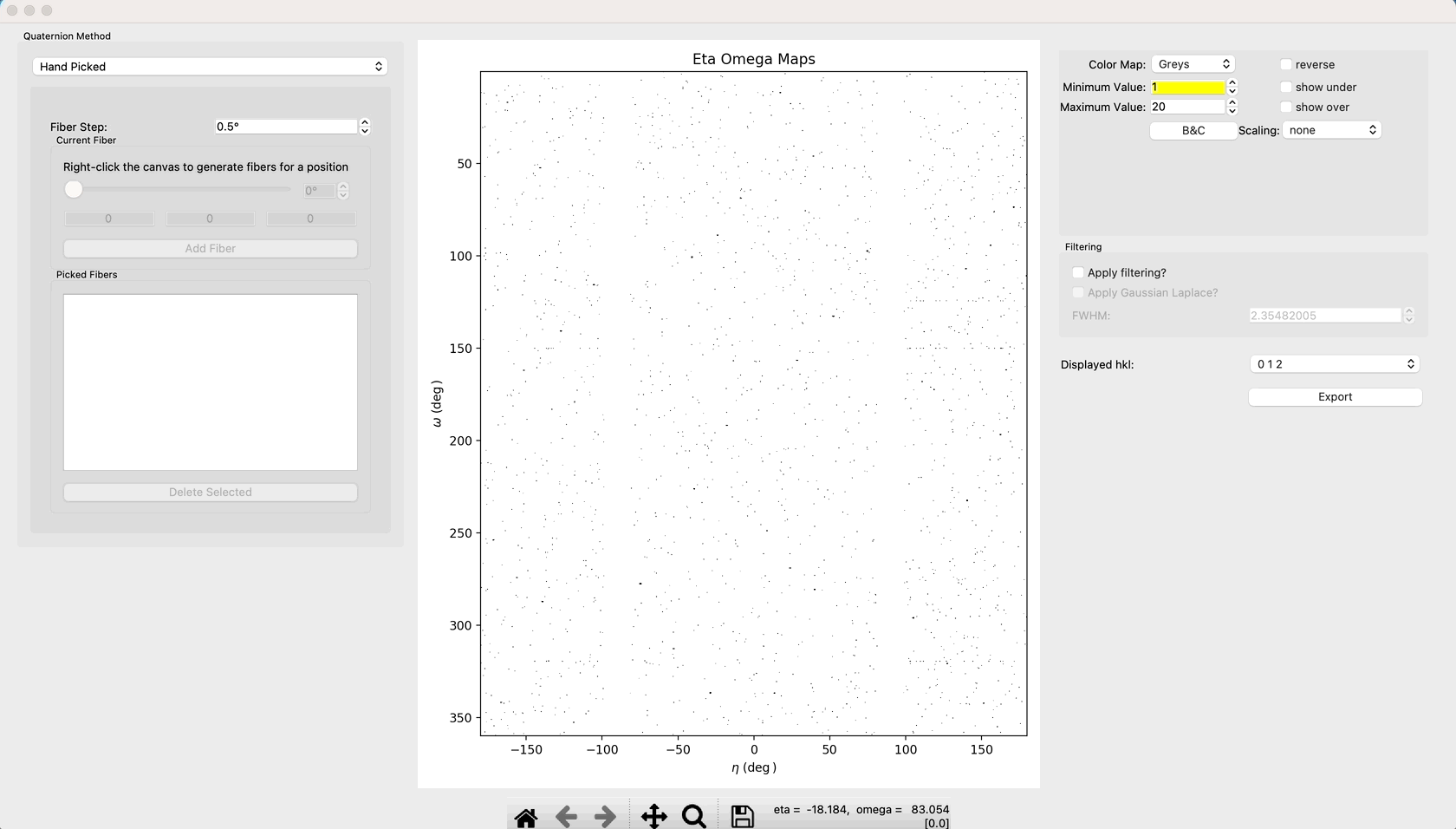Activate the pan/move axes tool

point(654,817)
